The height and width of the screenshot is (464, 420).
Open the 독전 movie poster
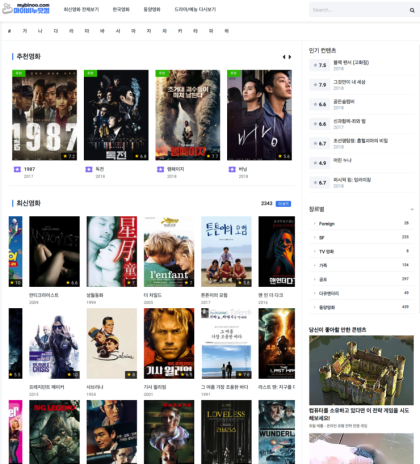[x=116, y=115]
